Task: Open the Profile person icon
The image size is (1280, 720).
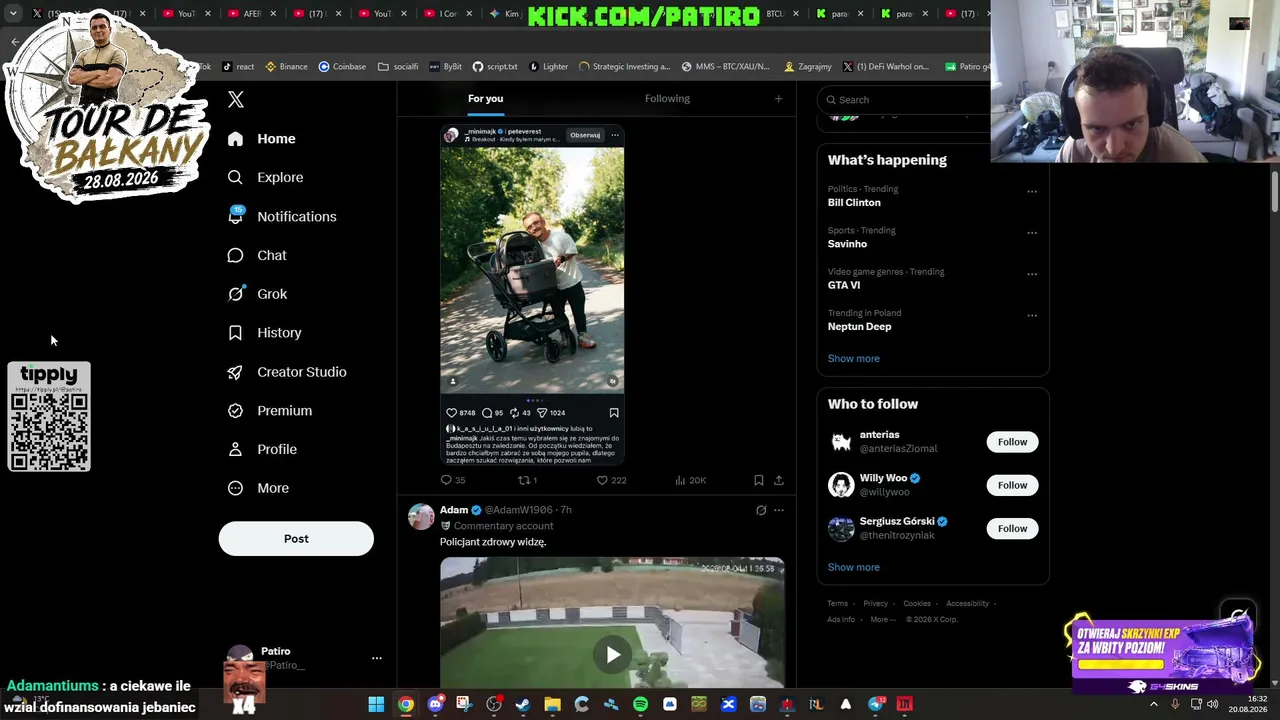Action: point(235,449)
